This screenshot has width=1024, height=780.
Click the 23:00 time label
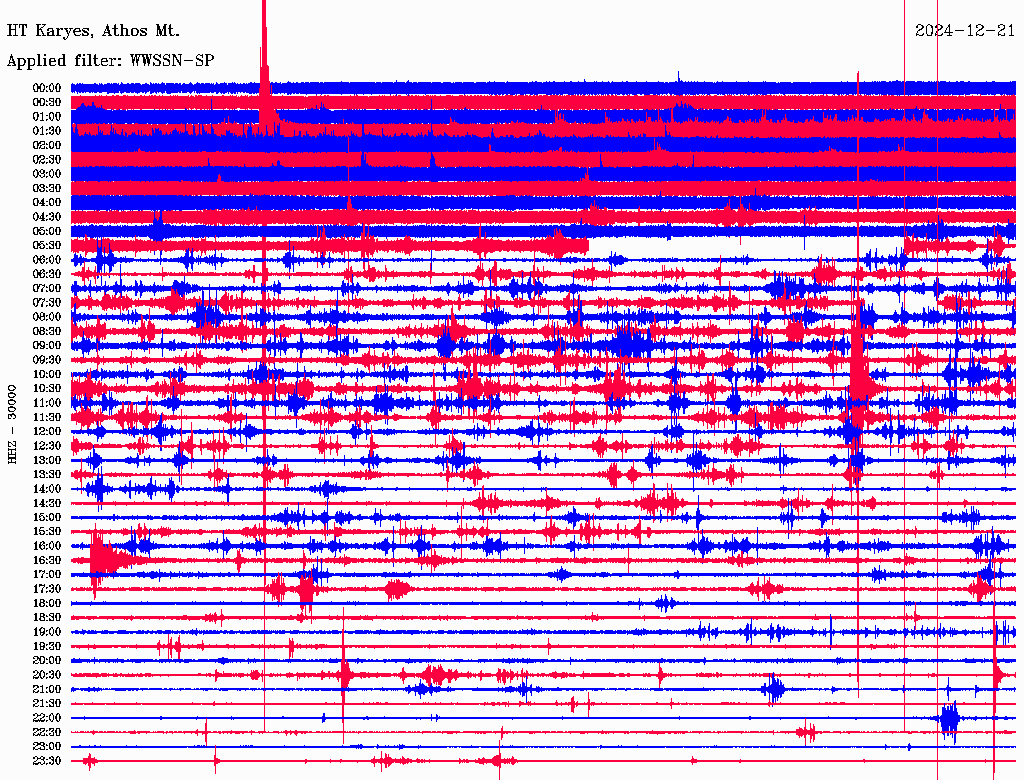pyautogui.click(x=47, y=746)
